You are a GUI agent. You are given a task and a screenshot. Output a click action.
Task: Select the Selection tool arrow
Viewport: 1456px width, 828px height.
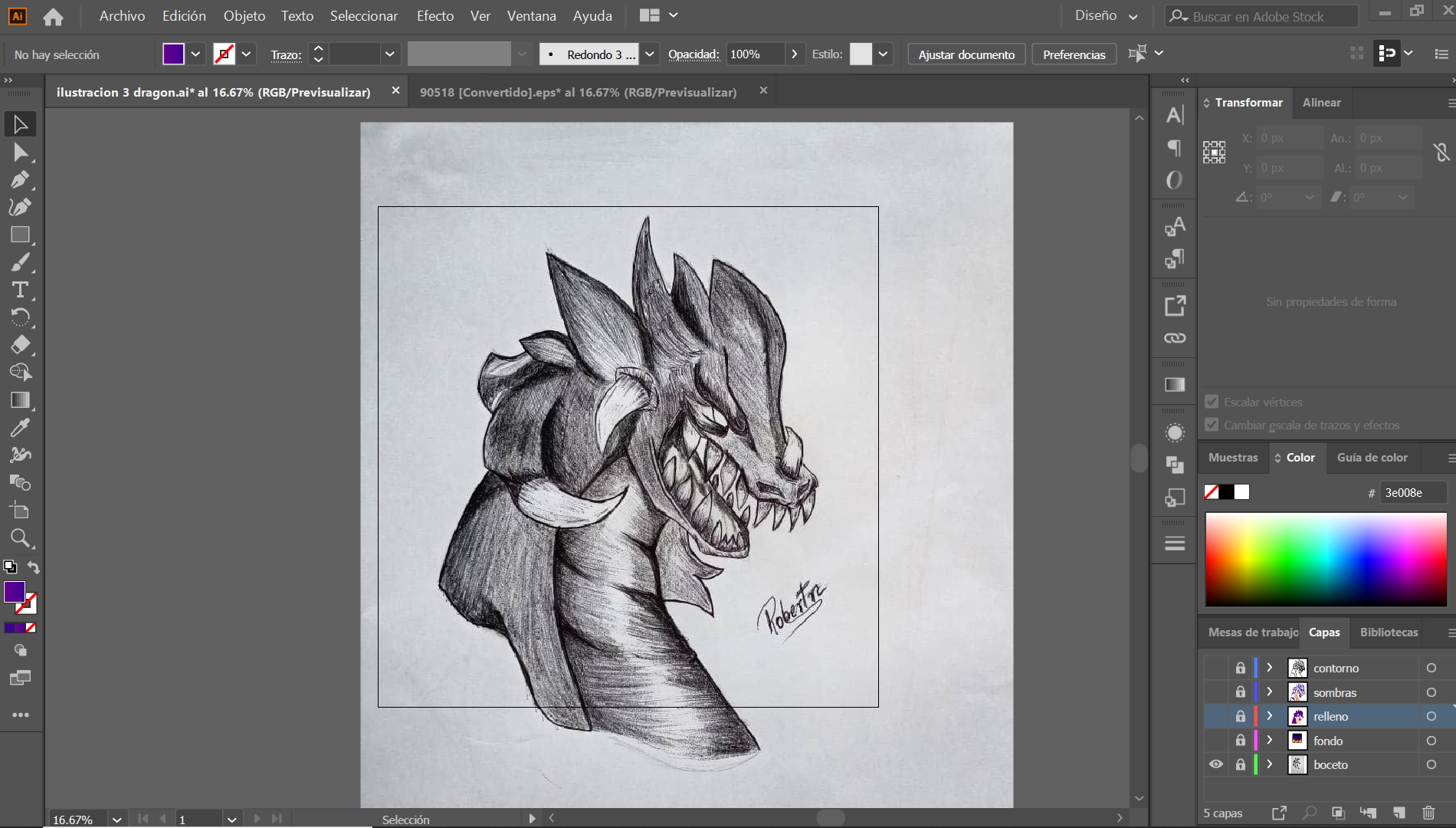coord(21,124)
